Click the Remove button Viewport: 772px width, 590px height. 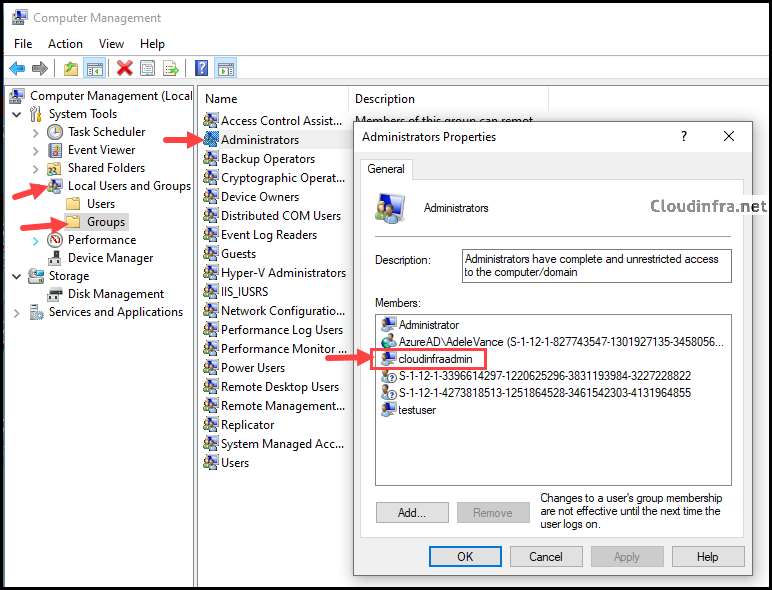click(x=493, y=513)
